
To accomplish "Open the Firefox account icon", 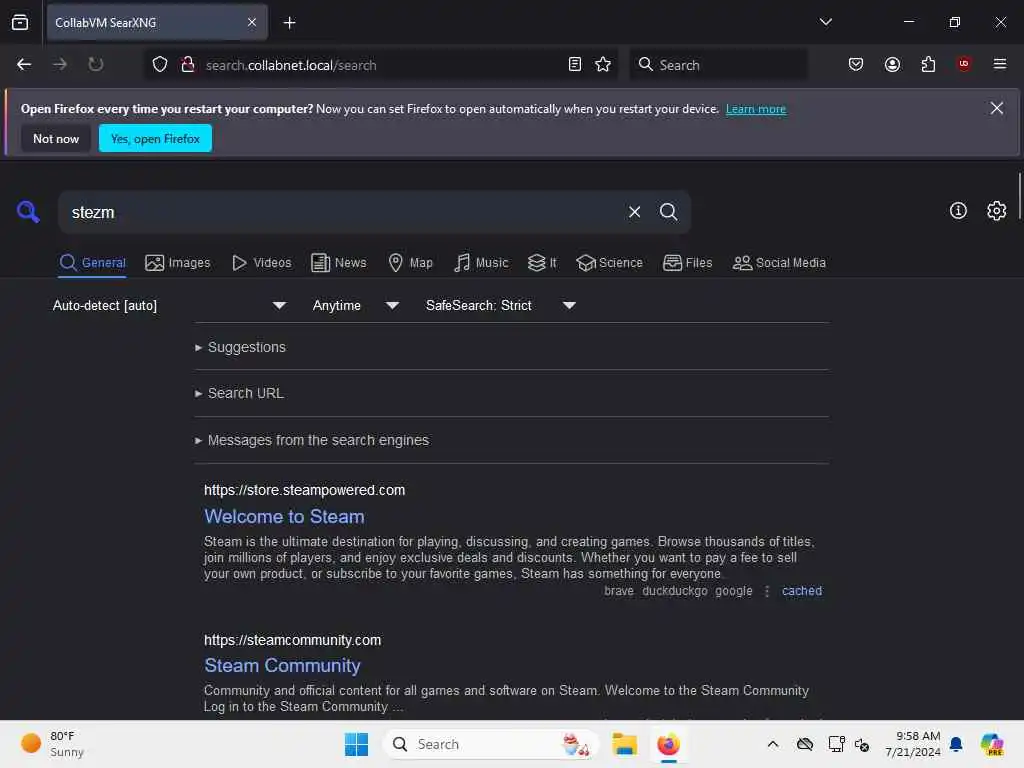I will [x=892, y=65].
